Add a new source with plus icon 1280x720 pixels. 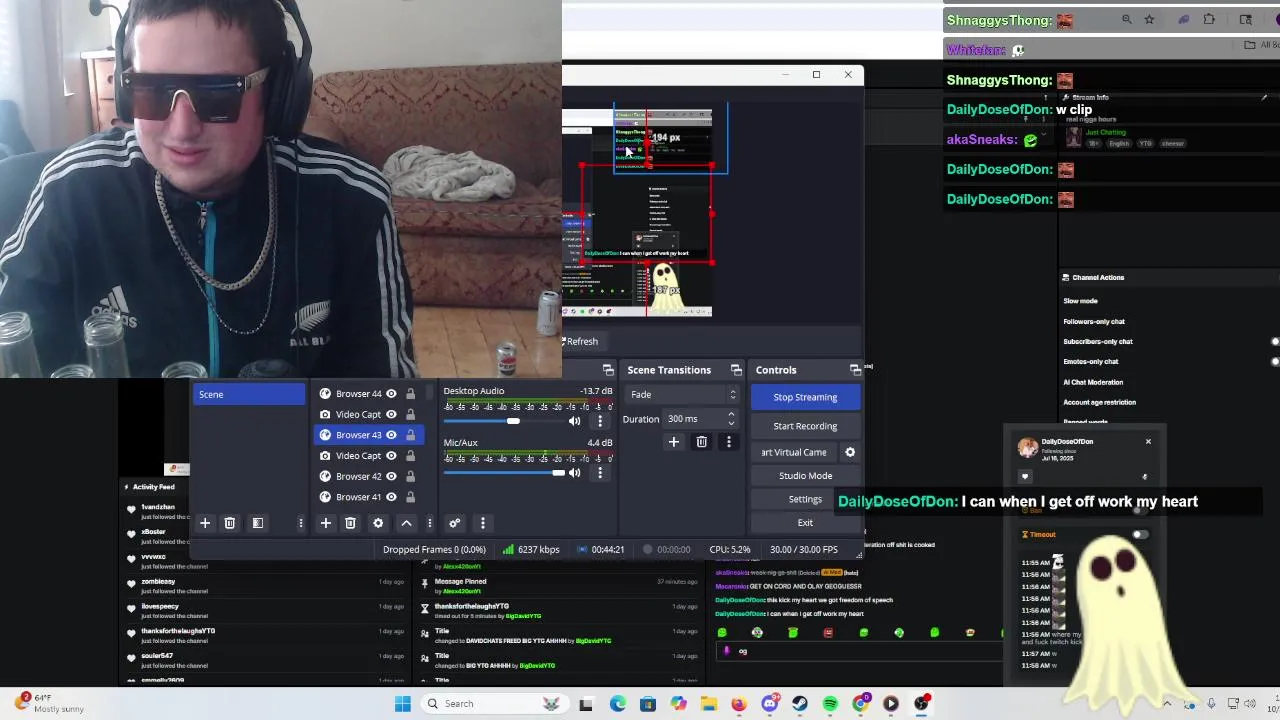pyautogui.click(x=325, y=523)
